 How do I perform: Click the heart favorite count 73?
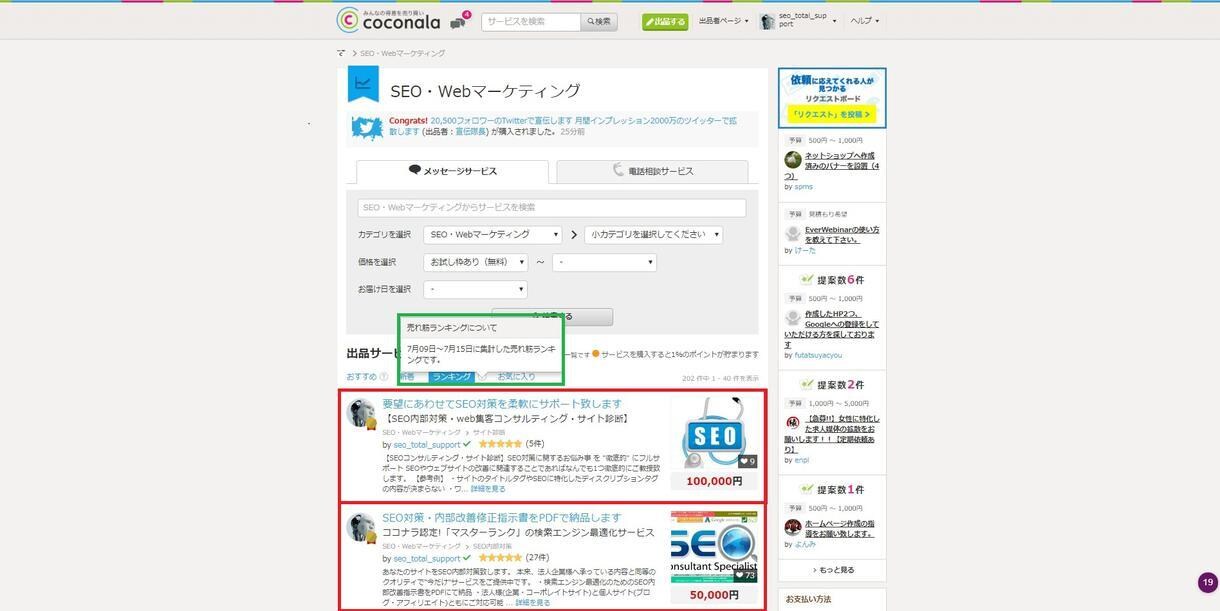tap(746, 575)
